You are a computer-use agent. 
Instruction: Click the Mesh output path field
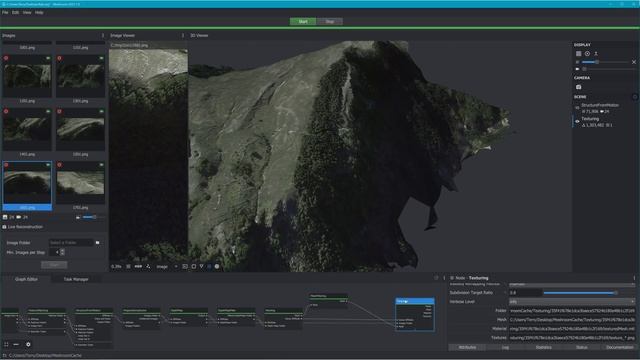[x=572, y=320]
